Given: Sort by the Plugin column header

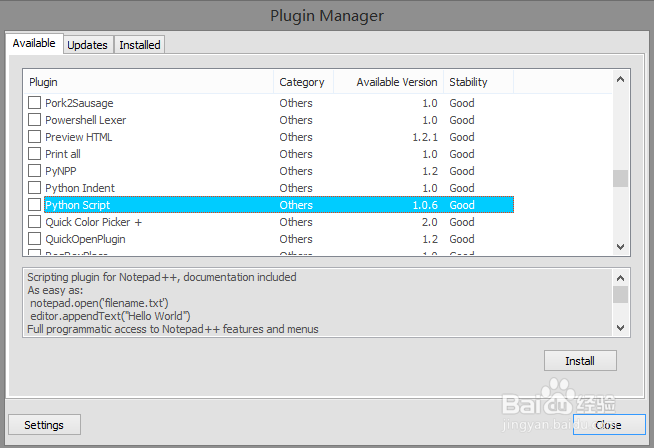Looking at the screenshot, I should pos(148,82).
